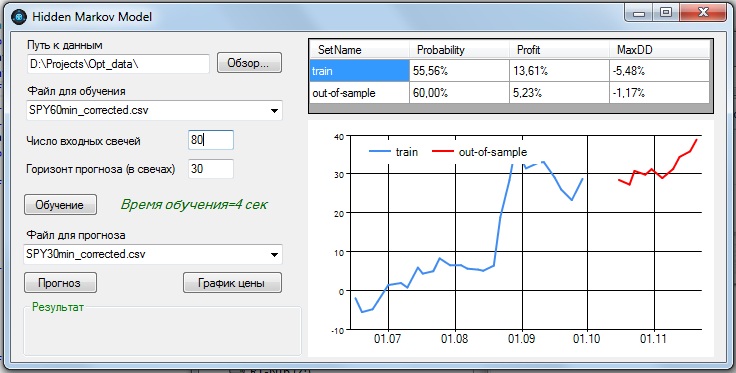Click the 55,56% probability cell
Viewport: 736px width, 373px height.
click(460, 71)
